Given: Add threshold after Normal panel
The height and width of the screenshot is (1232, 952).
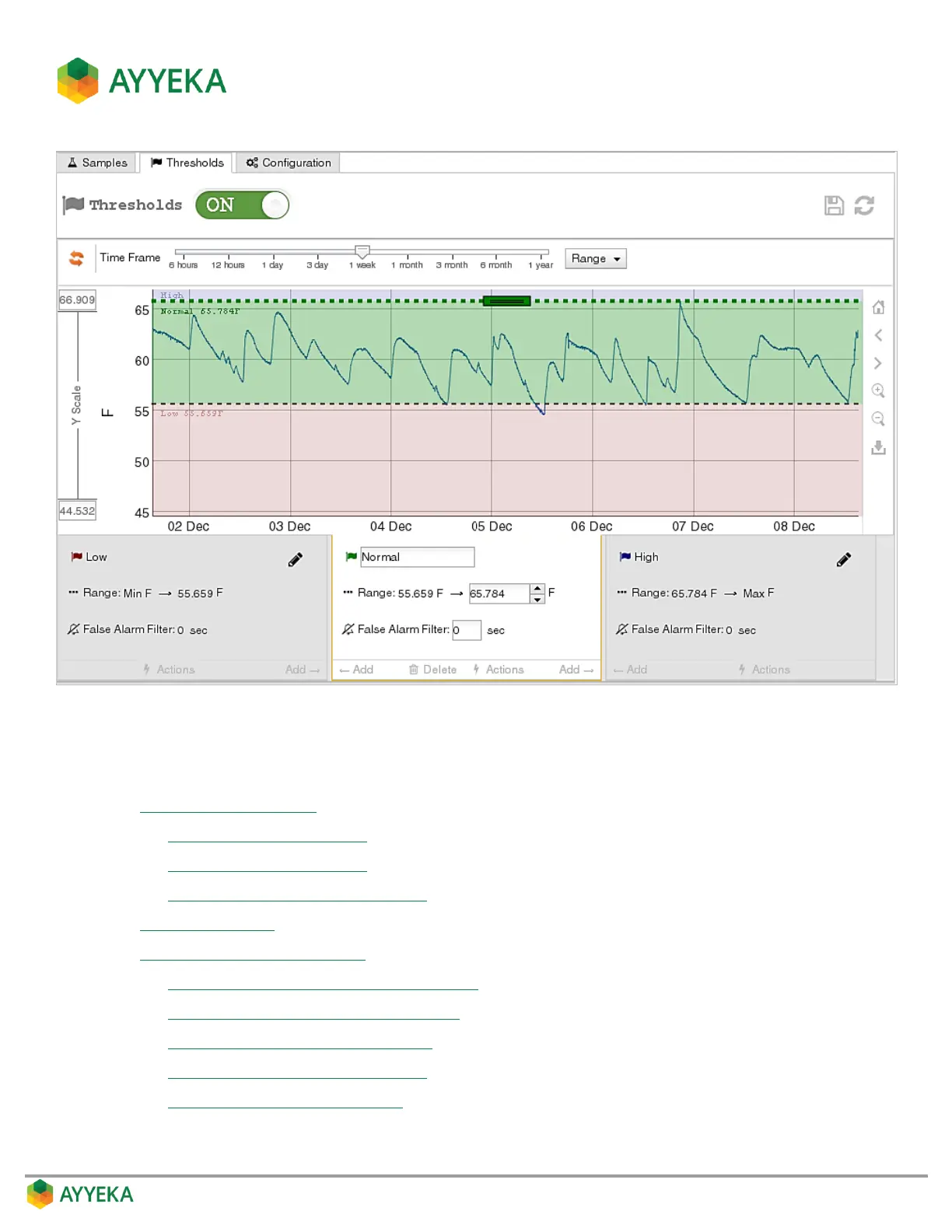Looking at the screenshot, I should point(576,670).
